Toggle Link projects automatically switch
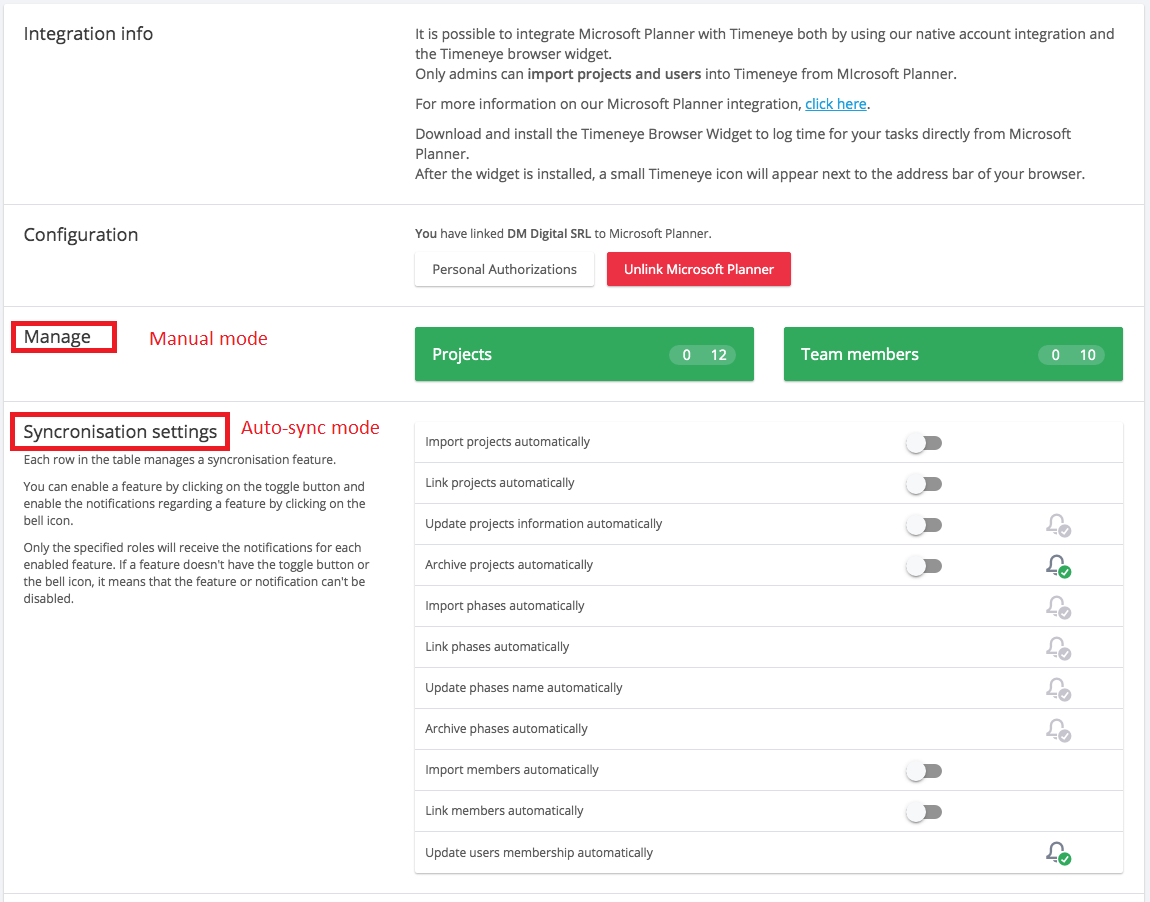Viewport: 1150px width, 902px height. point(923,484)
